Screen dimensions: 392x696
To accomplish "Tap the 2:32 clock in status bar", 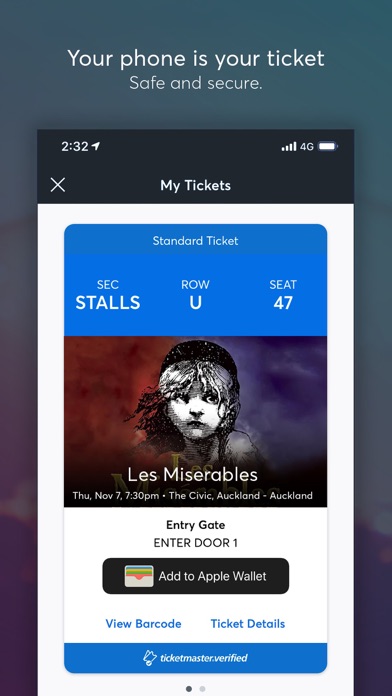I will click(x=75, y=146).
